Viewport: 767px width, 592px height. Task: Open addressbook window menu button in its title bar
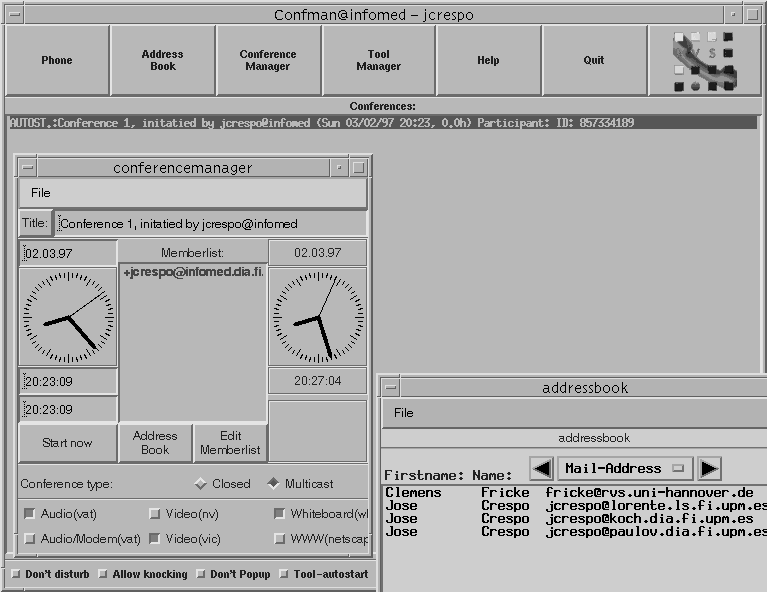tap(391, 388)
